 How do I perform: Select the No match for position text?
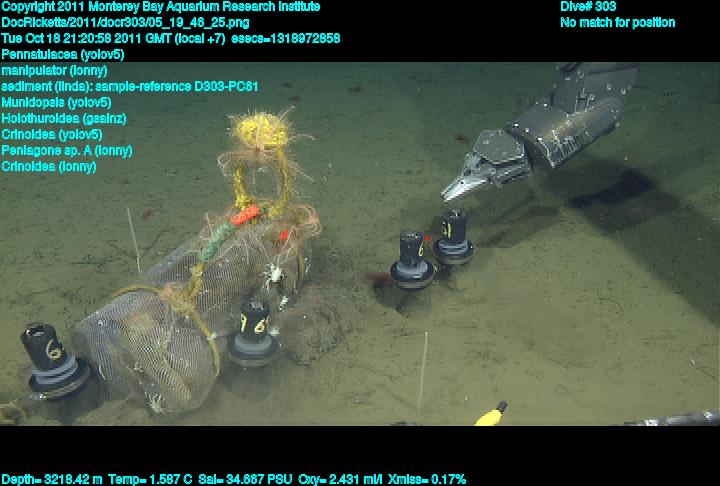tap(618, 23)
